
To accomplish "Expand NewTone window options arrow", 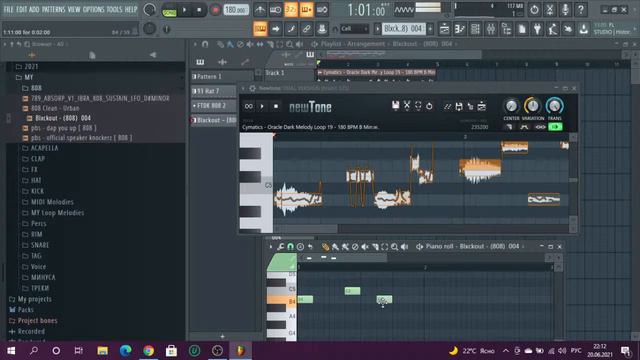I will (x=243, y=88).
